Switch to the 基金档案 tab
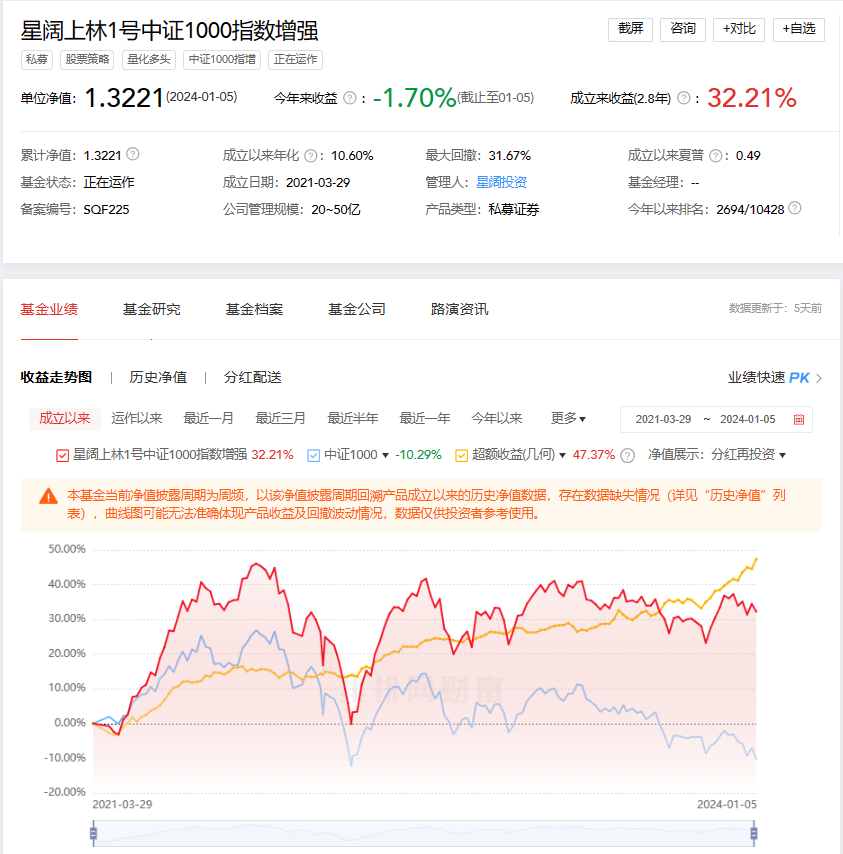The height and width of the screenshot is (854, 843). (254, 309)
